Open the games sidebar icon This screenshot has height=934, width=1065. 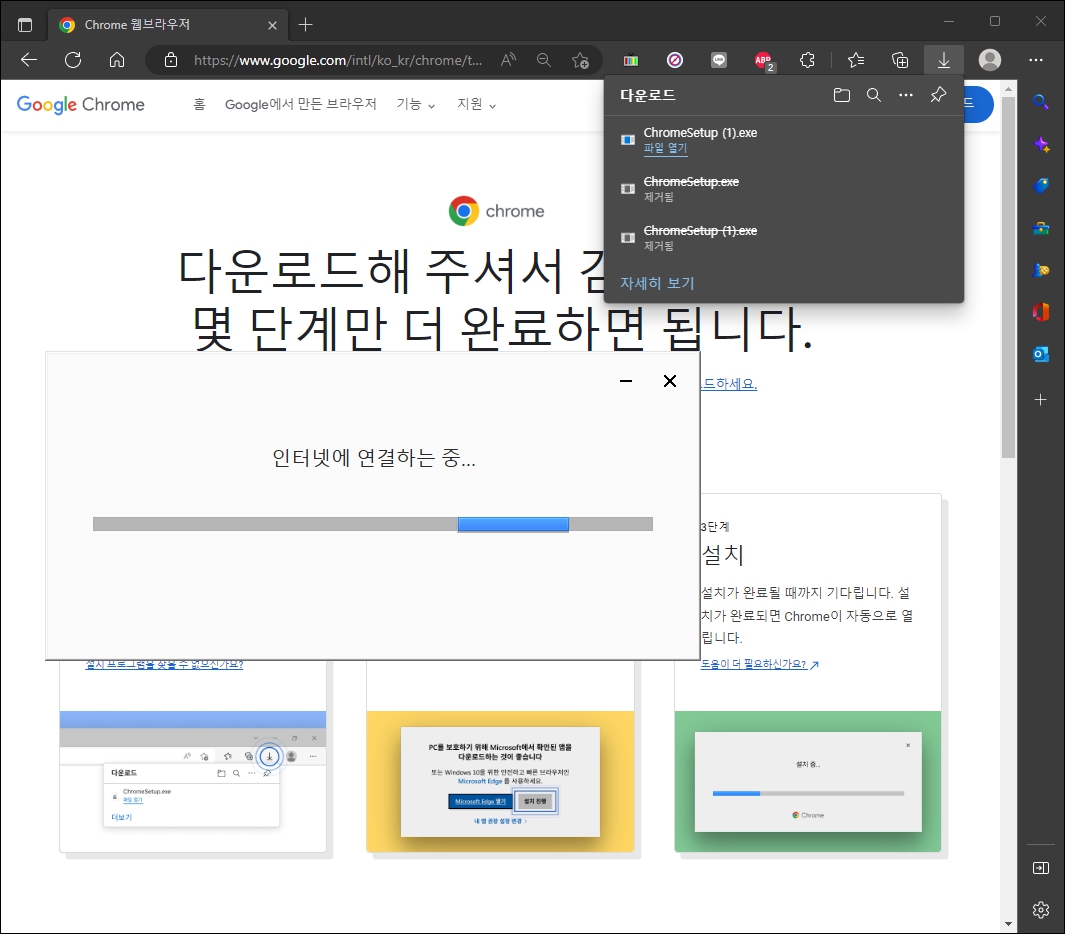[x=1041, y=270]
